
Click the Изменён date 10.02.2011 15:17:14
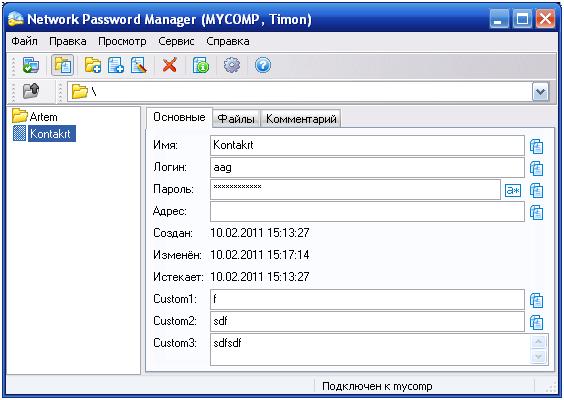coord(260,255)
